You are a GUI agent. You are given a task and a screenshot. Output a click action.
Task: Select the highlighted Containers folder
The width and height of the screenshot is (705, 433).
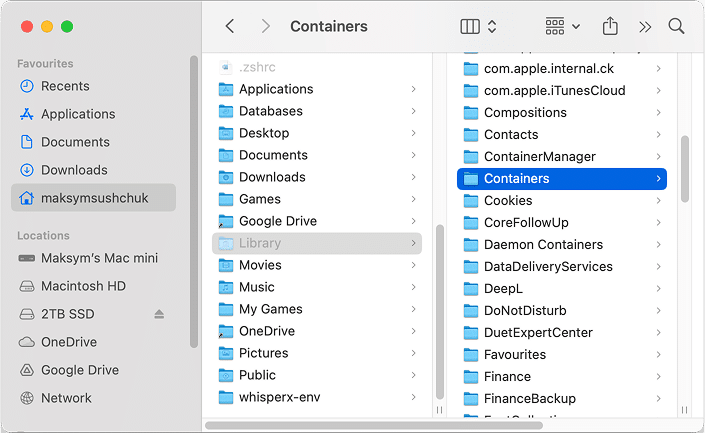(562, 179)
